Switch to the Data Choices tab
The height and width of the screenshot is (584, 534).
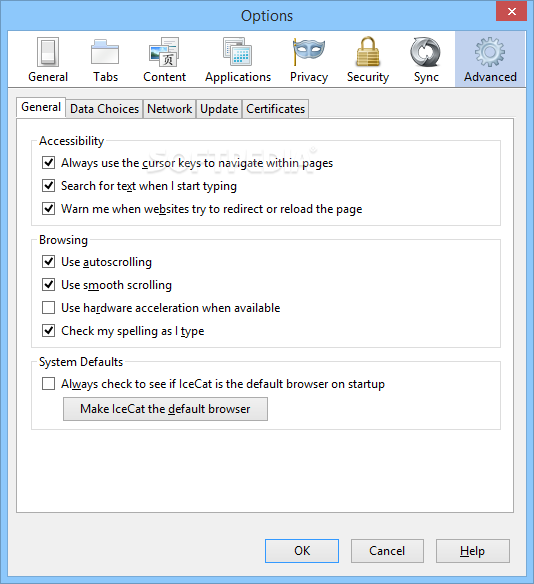(x=104, y=109)
